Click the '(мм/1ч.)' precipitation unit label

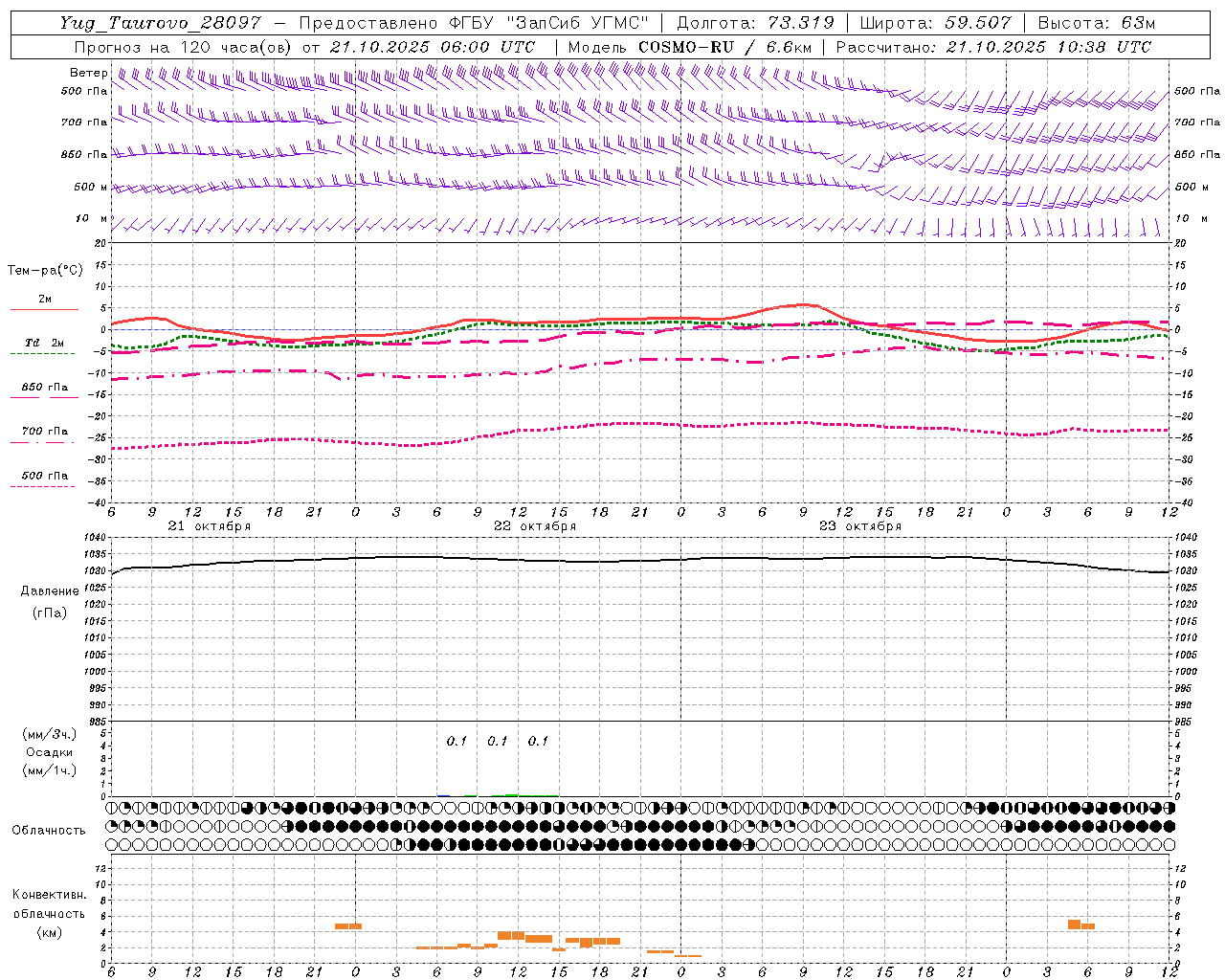click(x=50, y=770)
